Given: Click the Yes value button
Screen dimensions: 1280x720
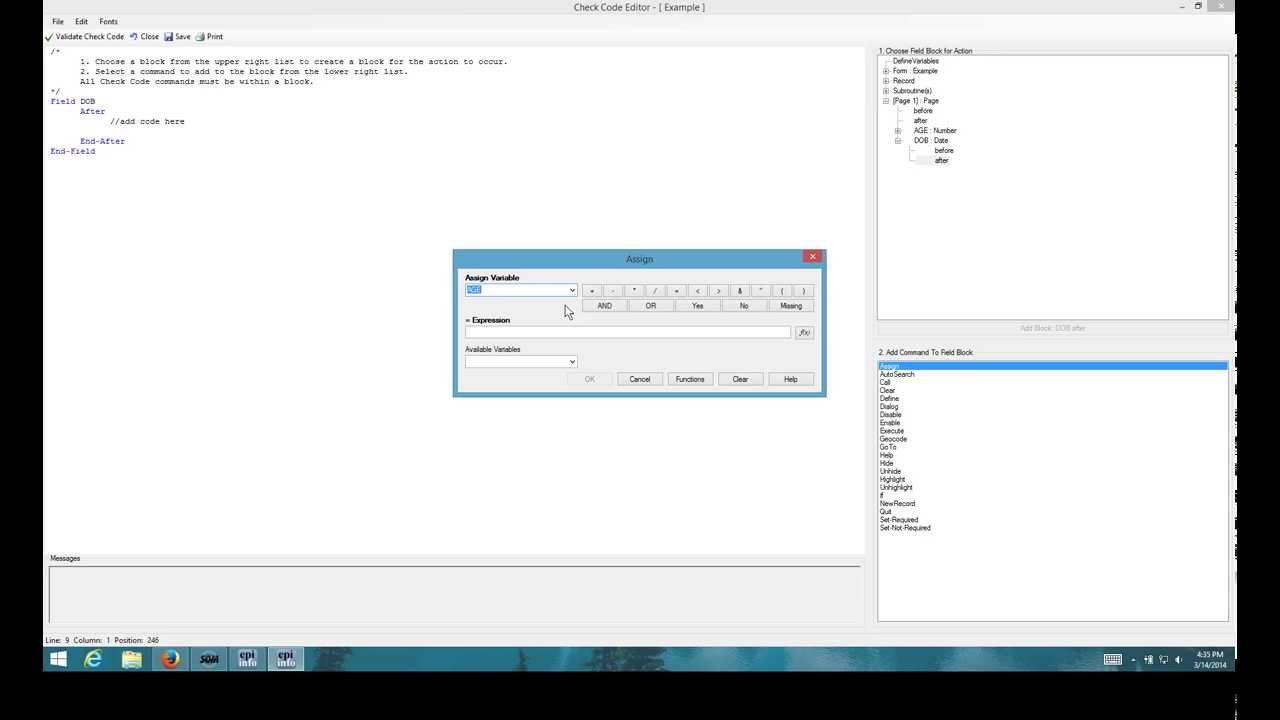Looking at the screenshot, I should coord(697,306).
